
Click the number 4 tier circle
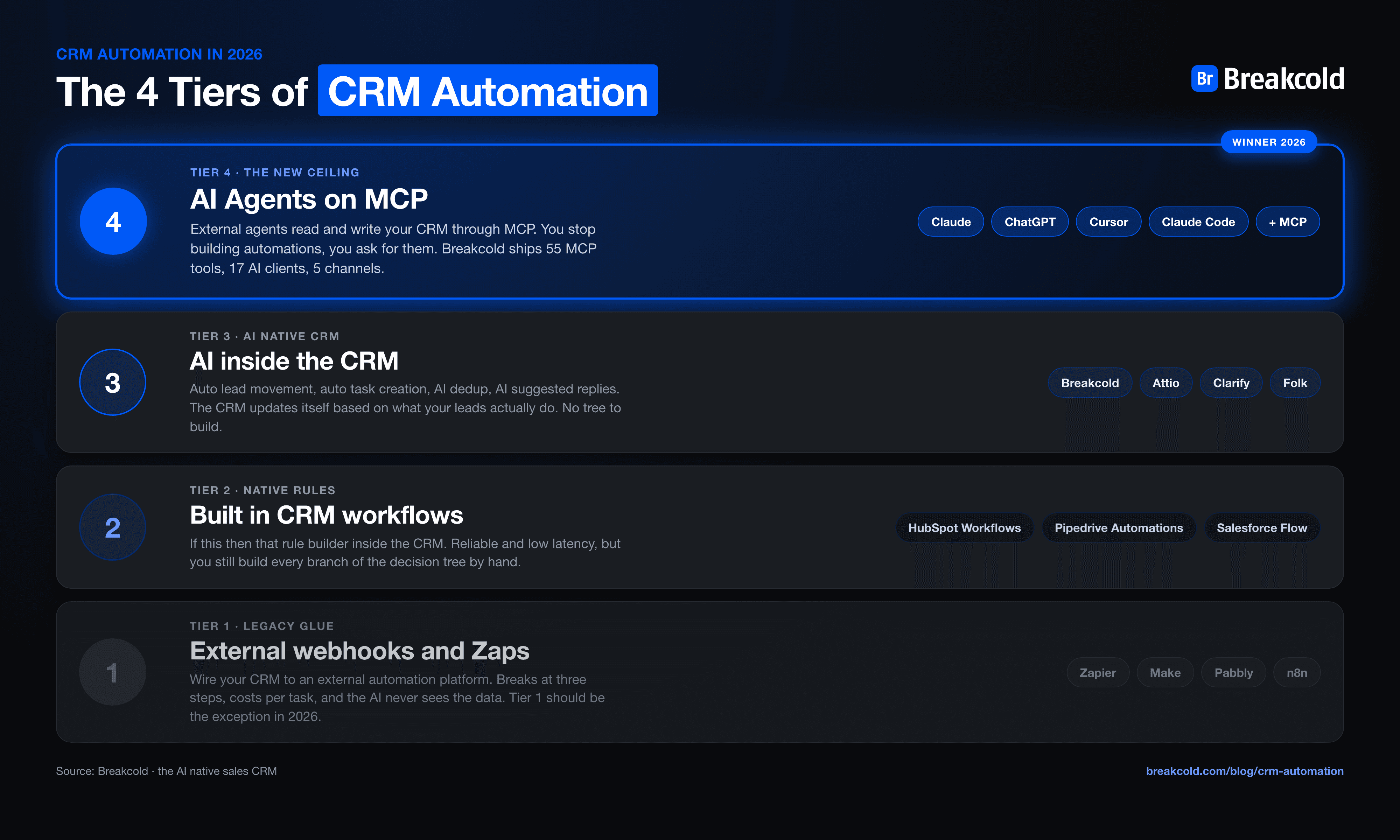(x=113, y=221)
